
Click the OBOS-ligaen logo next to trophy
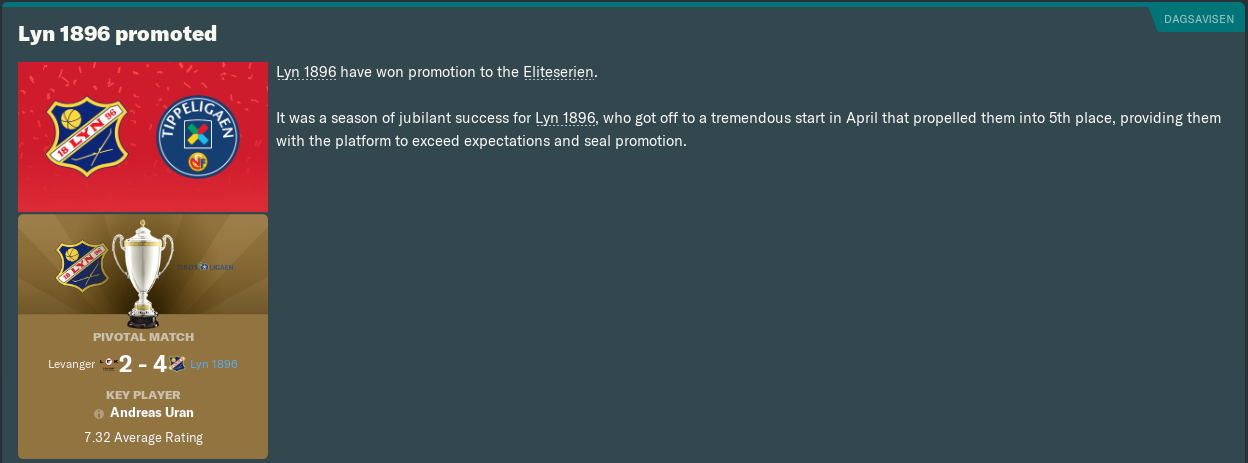(x=206, y=267)
